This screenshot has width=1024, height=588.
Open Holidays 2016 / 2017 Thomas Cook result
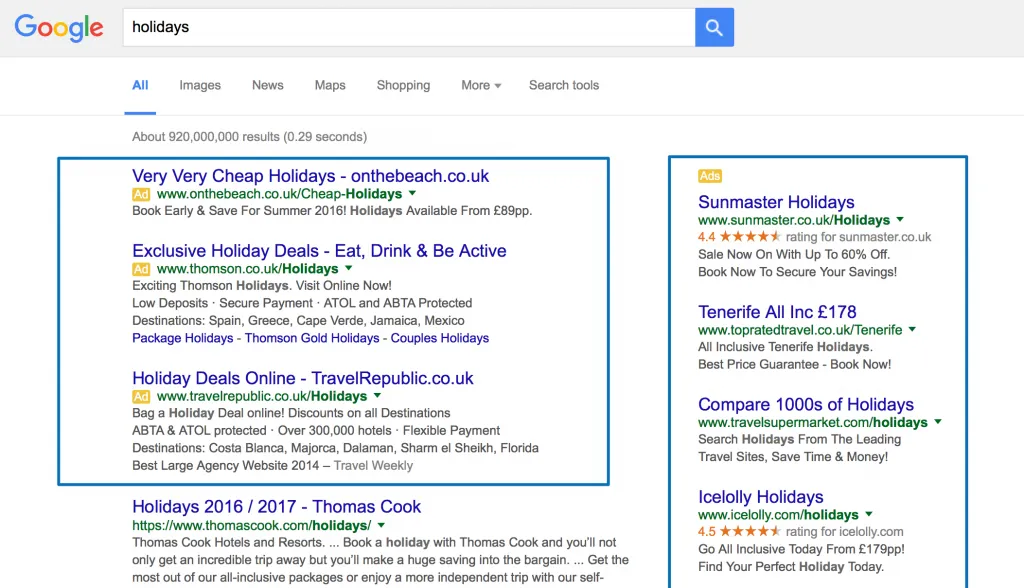[x=276, y=506]
